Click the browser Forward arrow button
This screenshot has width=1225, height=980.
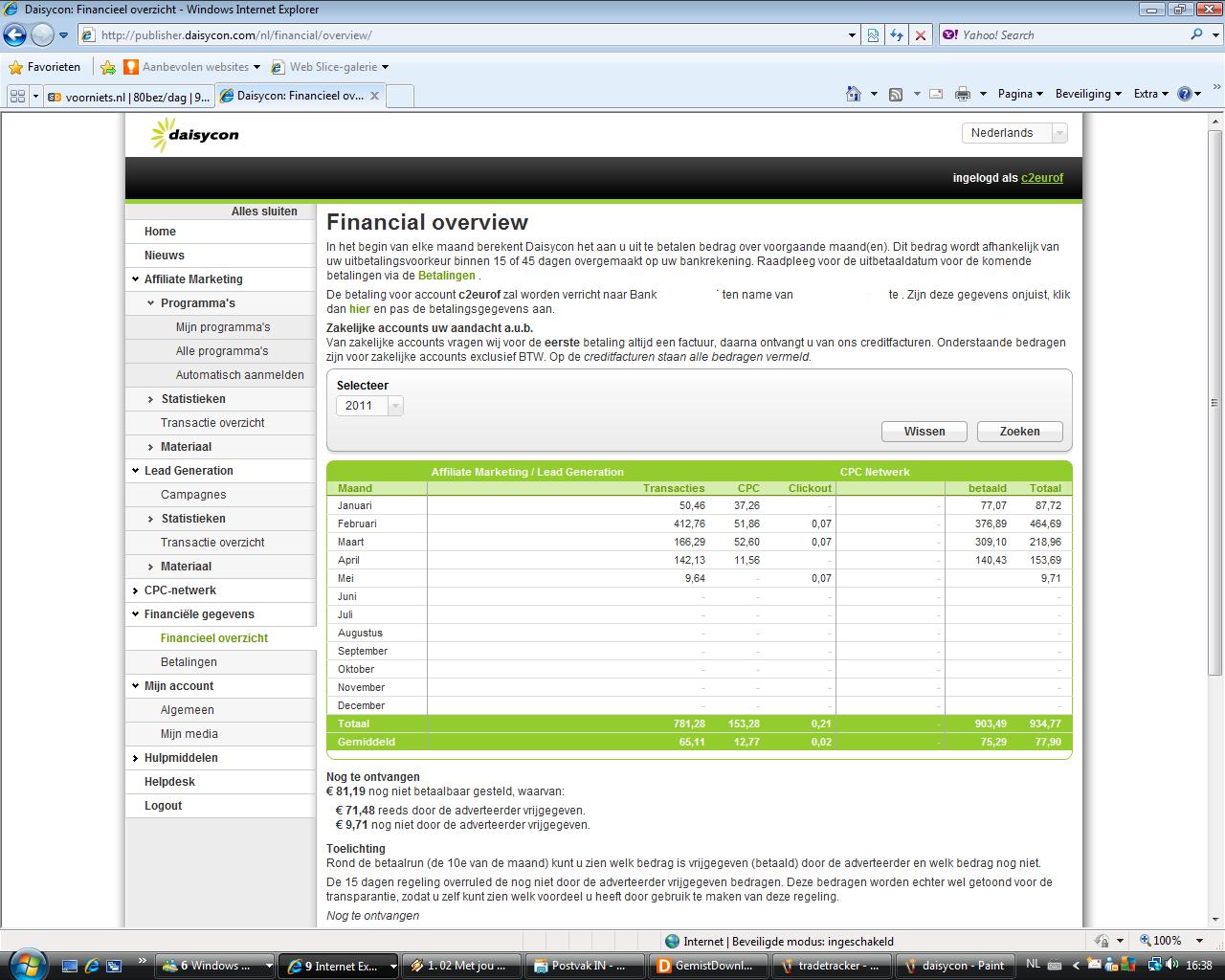tap(42, 35)
